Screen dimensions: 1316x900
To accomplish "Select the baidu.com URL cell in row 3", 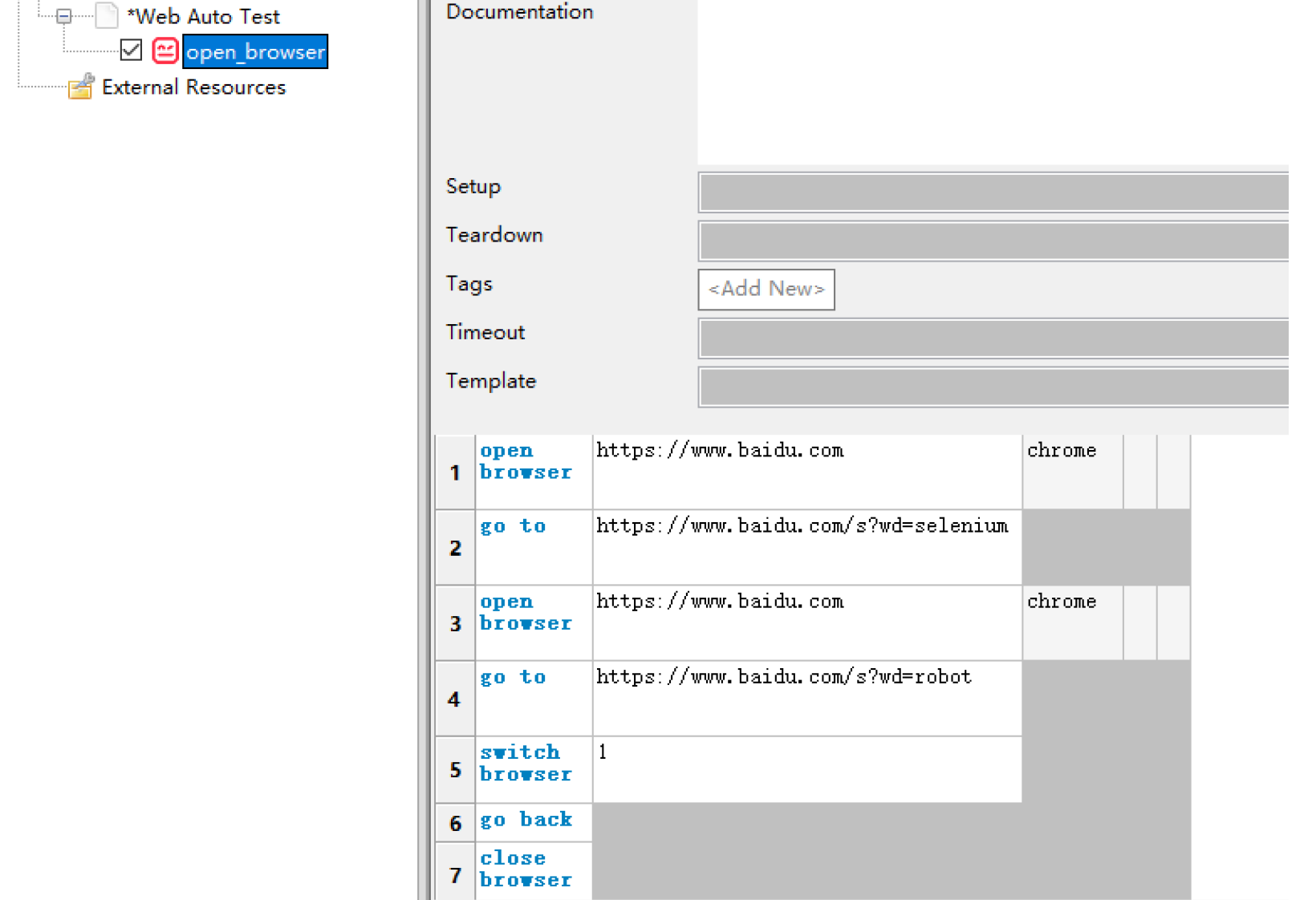I will (807, 622).
